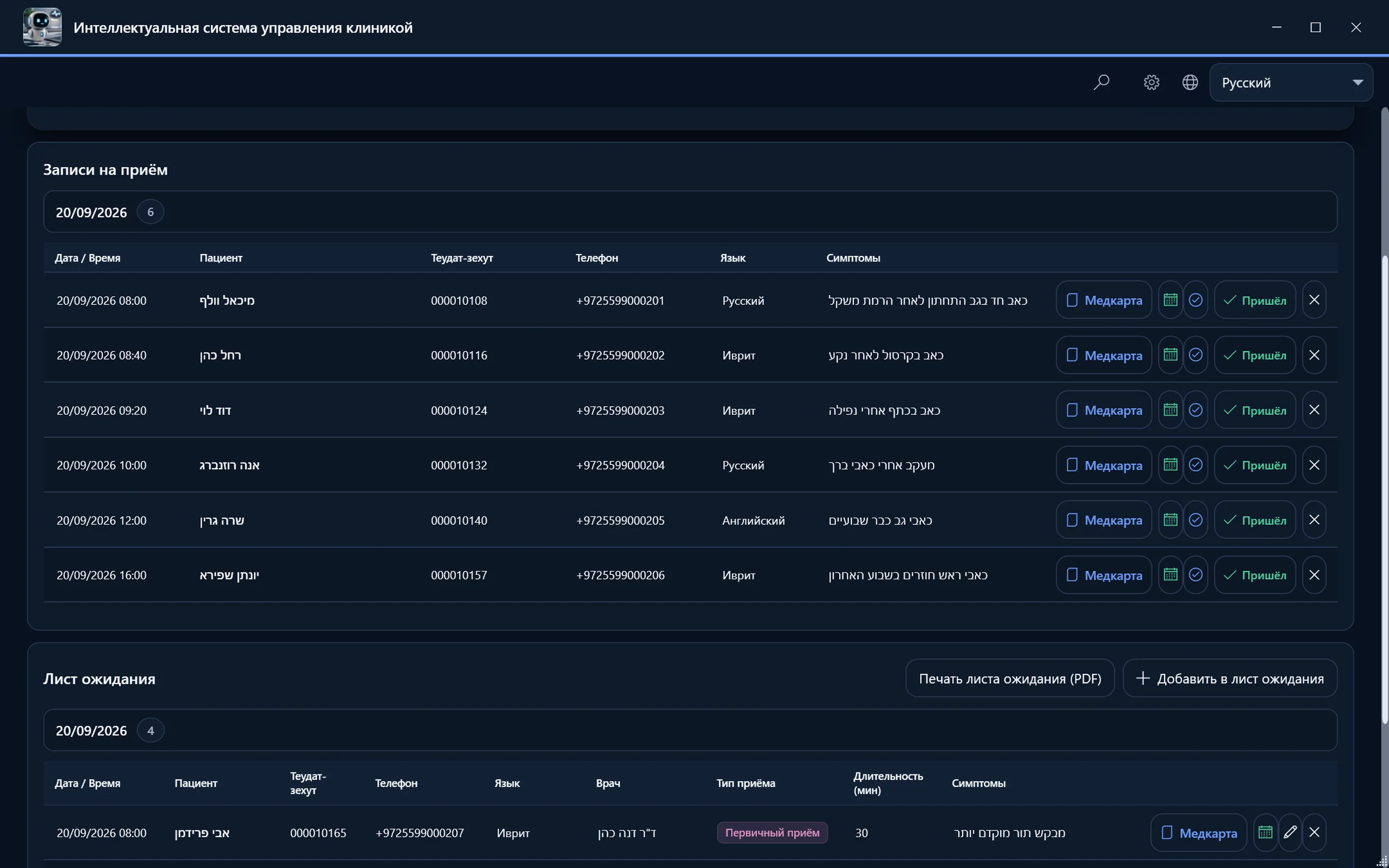Open calendar icon for the 10:00 appointment
The width and height of the screenshot is (1389, 868).
click(1171, 465)
